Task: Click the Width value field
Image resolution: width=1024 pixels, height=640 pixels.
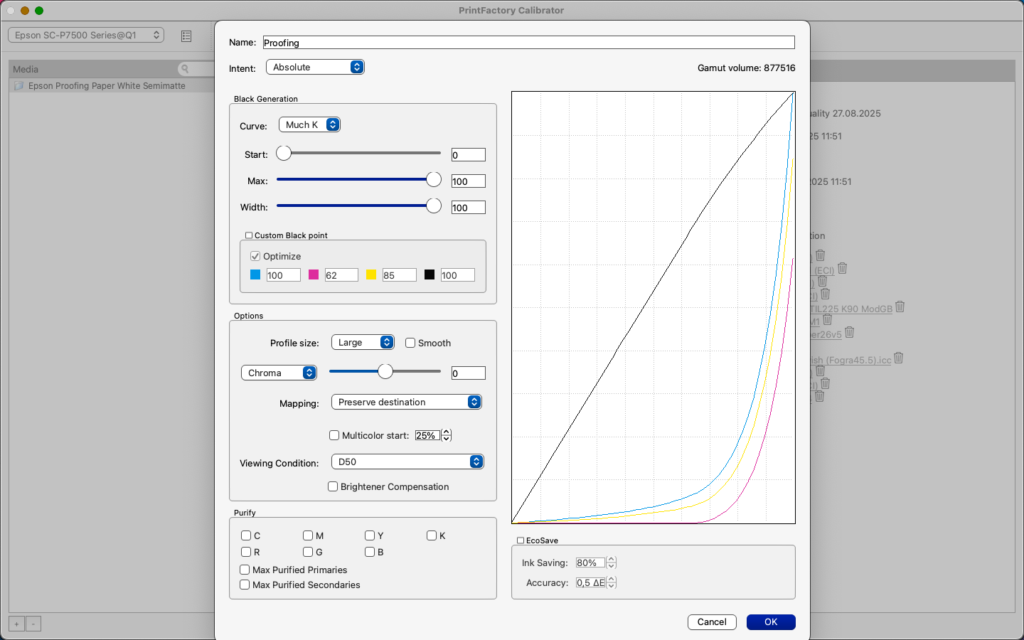Action: [468, 208]
